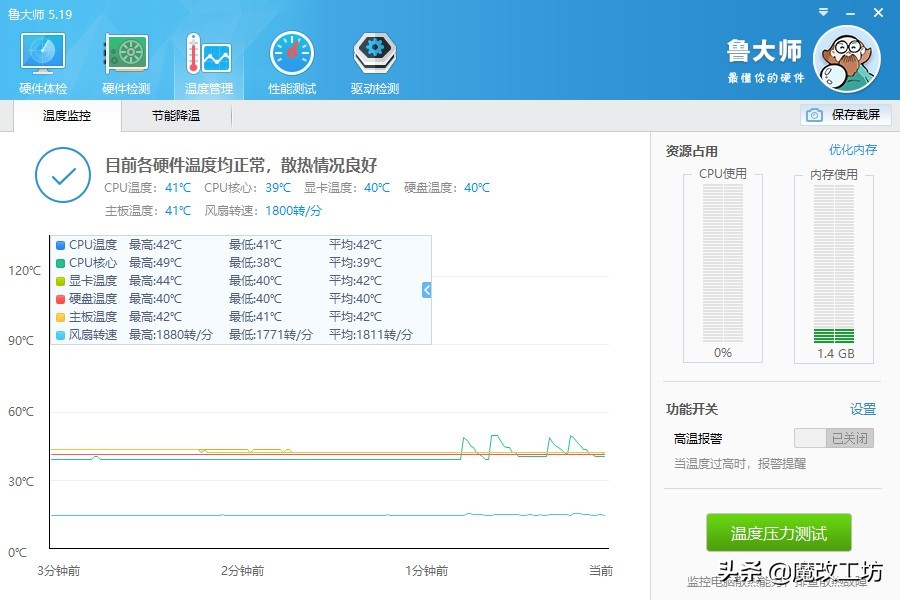The height and width of the screenshot is (600, 900).
Task: Click the green 显卡温度 color swatch
Action: pos(61,281)
